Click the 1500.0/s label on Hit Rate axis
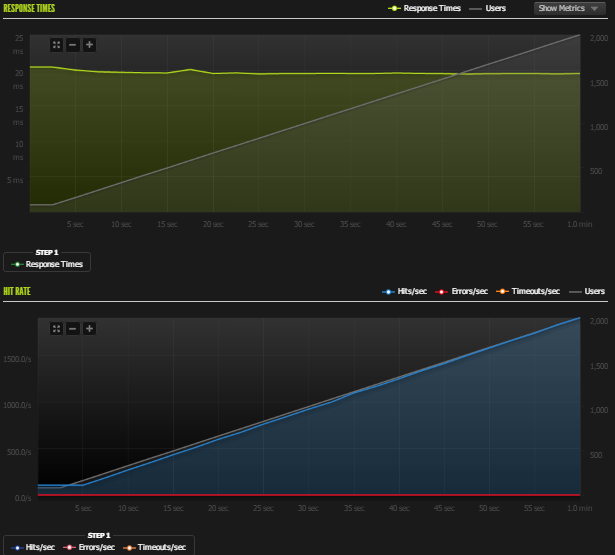Image resolution: width=615 pixels, height=555 pixels. click(17, 359)
